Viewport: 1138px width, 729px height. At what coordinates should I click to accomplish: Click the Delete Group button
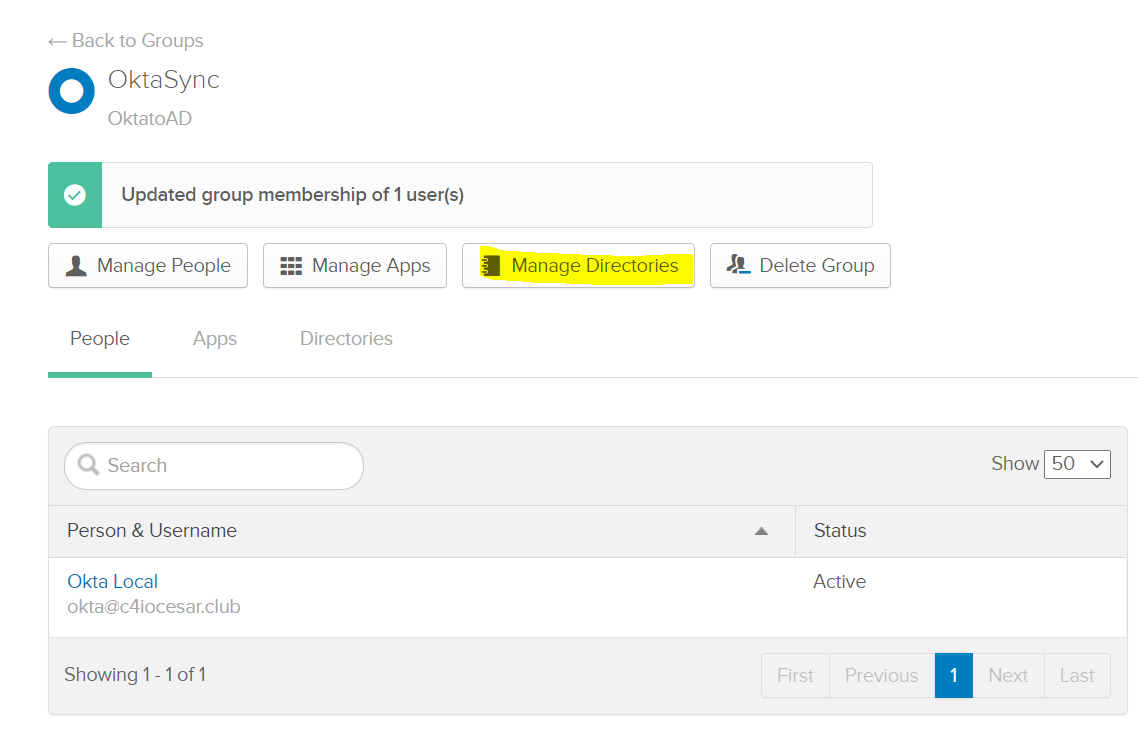(x=800, y=266)
